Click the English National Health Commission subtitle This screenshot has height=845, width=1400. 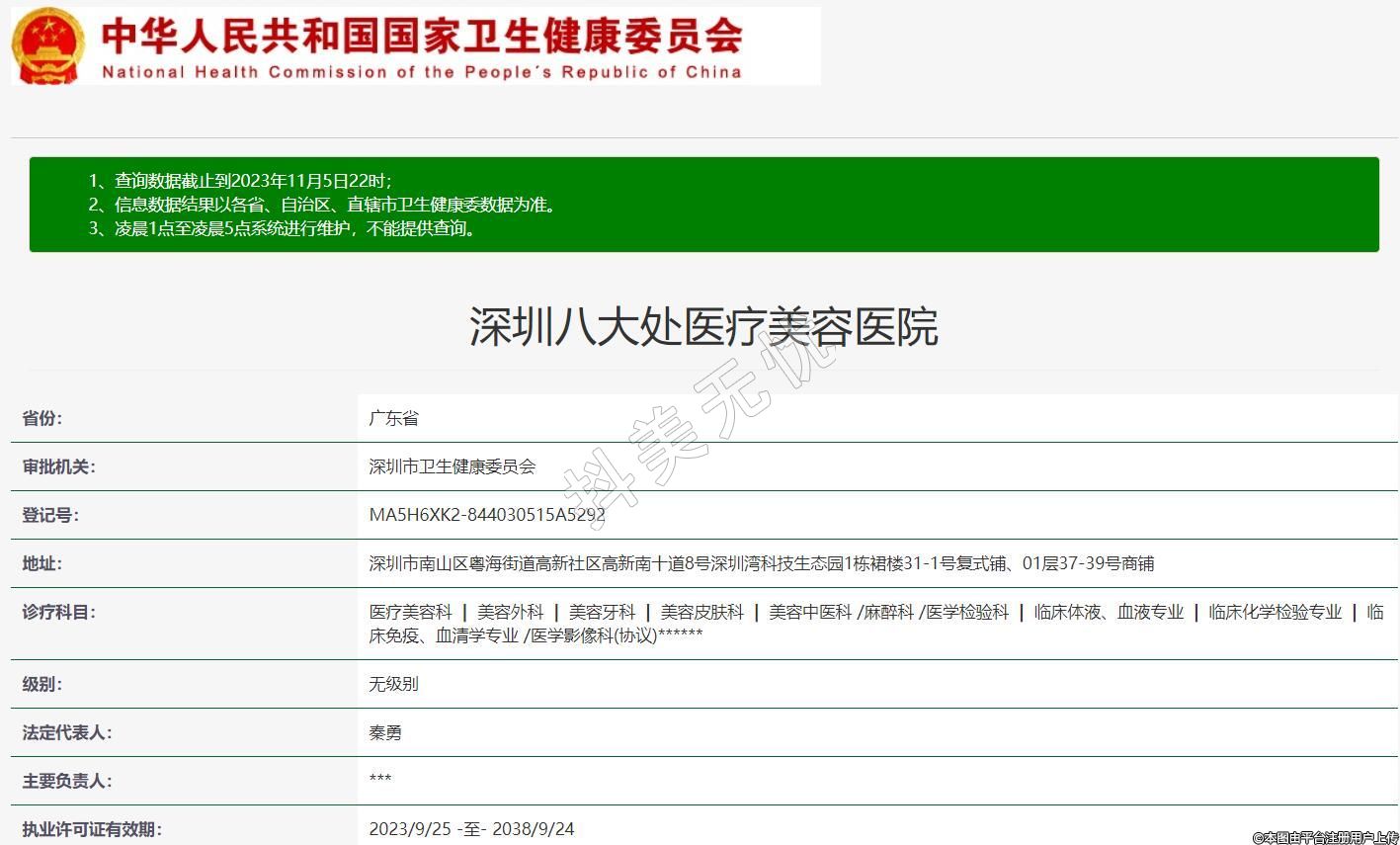click(x=422, y=72)
